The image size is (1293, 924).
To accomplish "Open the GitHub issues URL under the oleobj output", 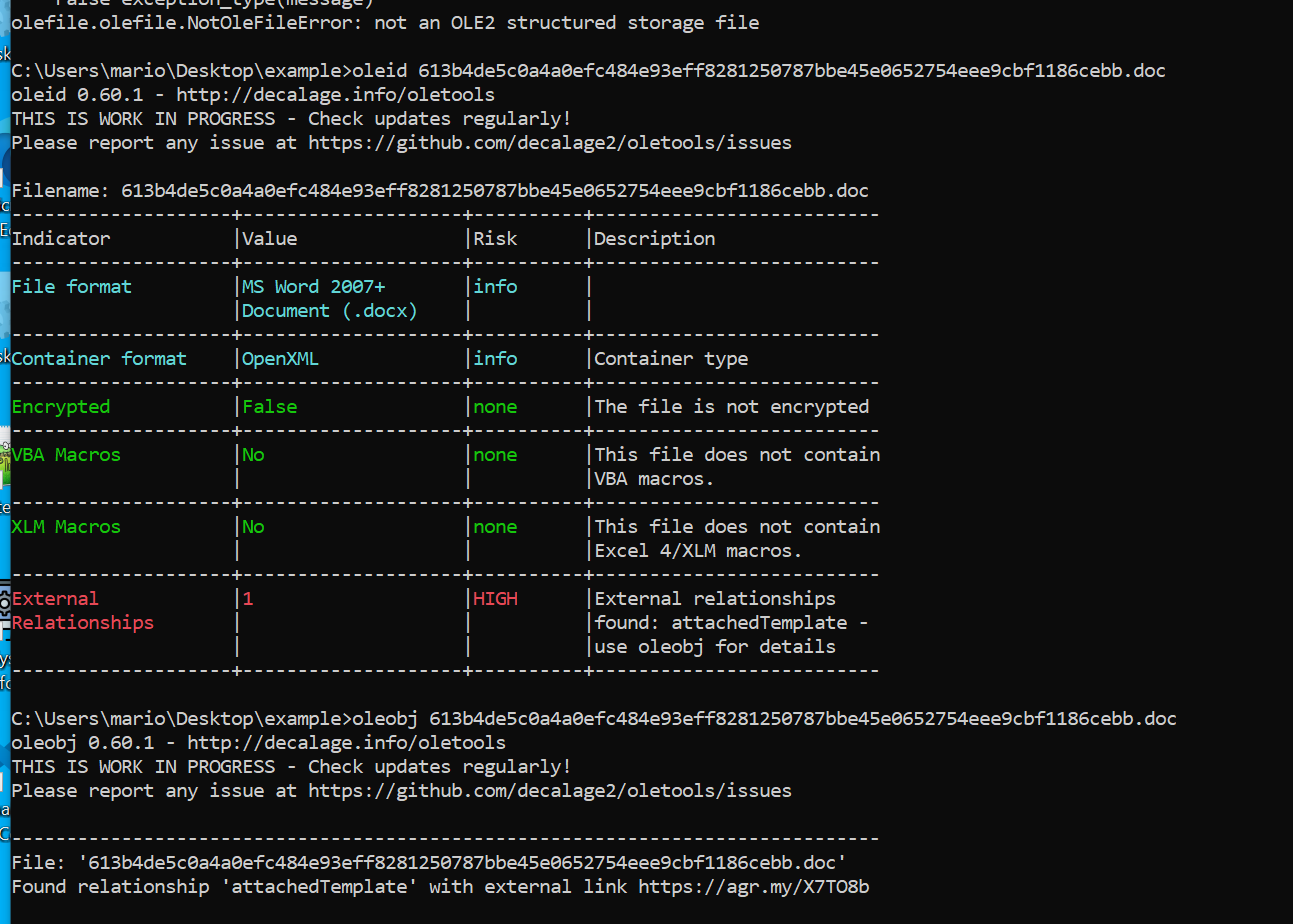I will point(549,791).
